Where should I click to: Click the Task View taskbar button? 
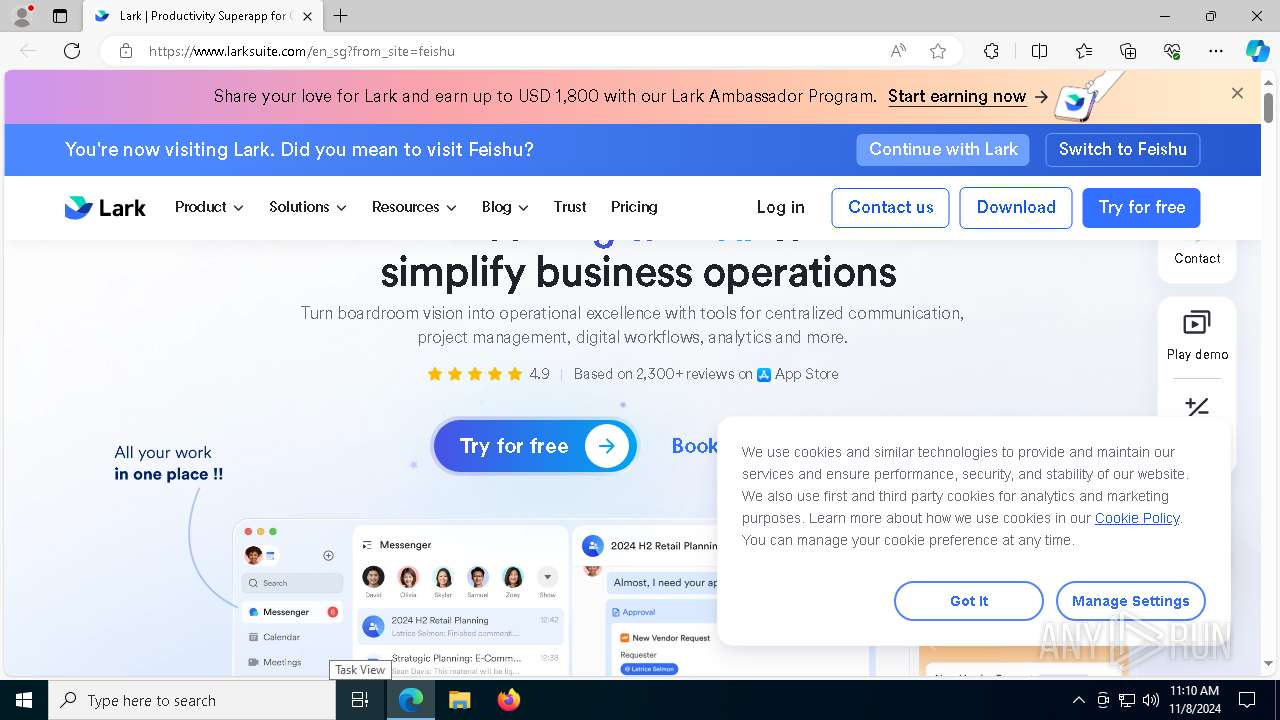360,700
